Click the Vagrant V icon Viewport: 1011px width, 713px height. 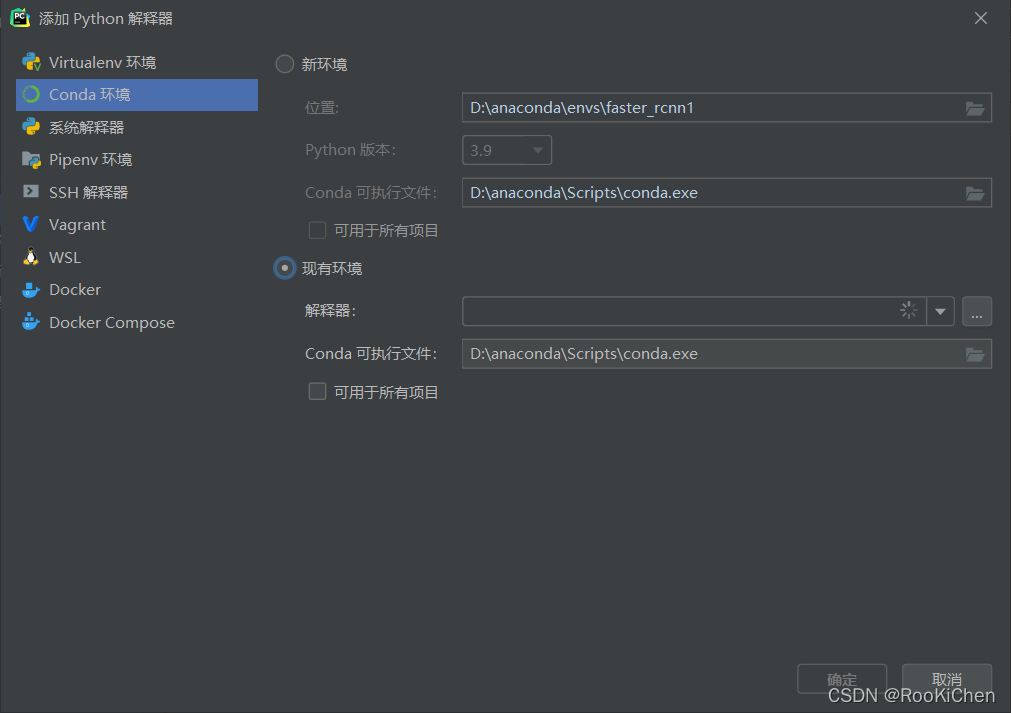(30, 224)
